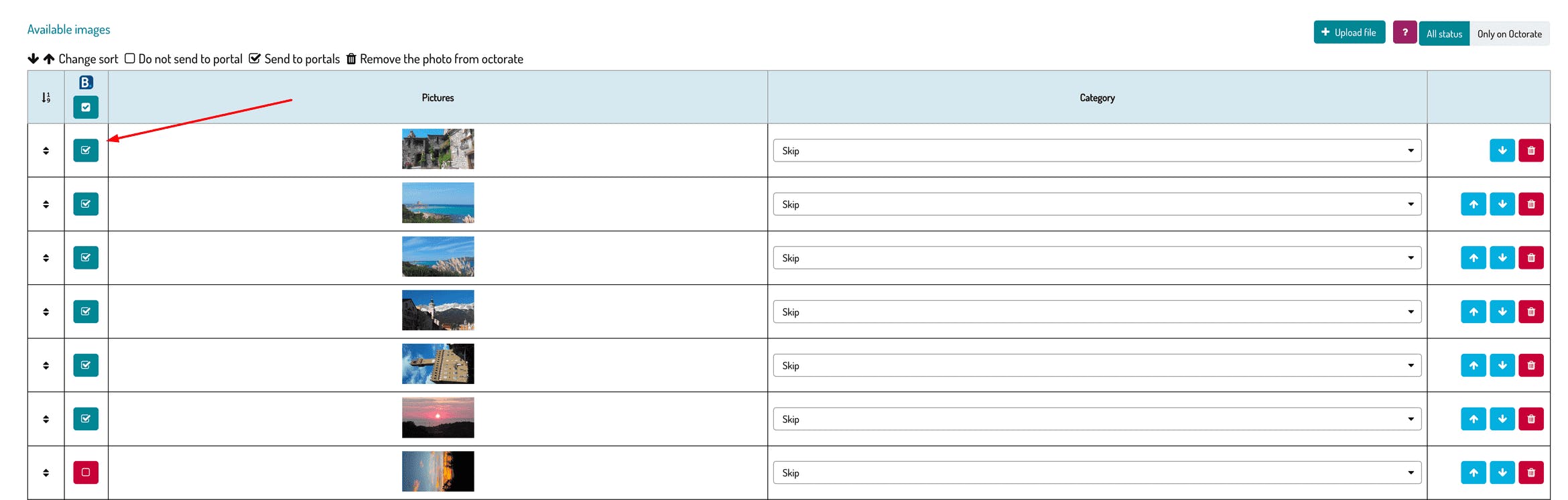Click the Upload file button
The width and height of the screenshot is (1568, 500).
pyautogui.click(x=1349, y=32)
